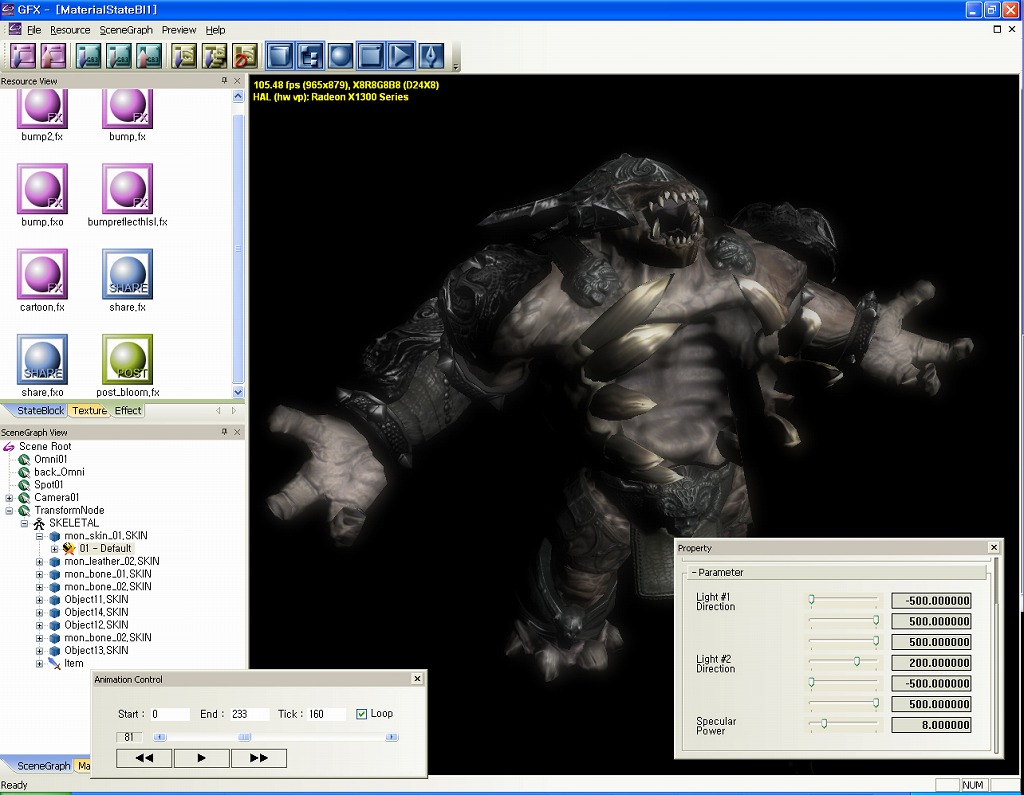This screenshot has width=1024, height=795.
Task: Click the toolbar icon with red prohibited sign
Action: point(245,55)
